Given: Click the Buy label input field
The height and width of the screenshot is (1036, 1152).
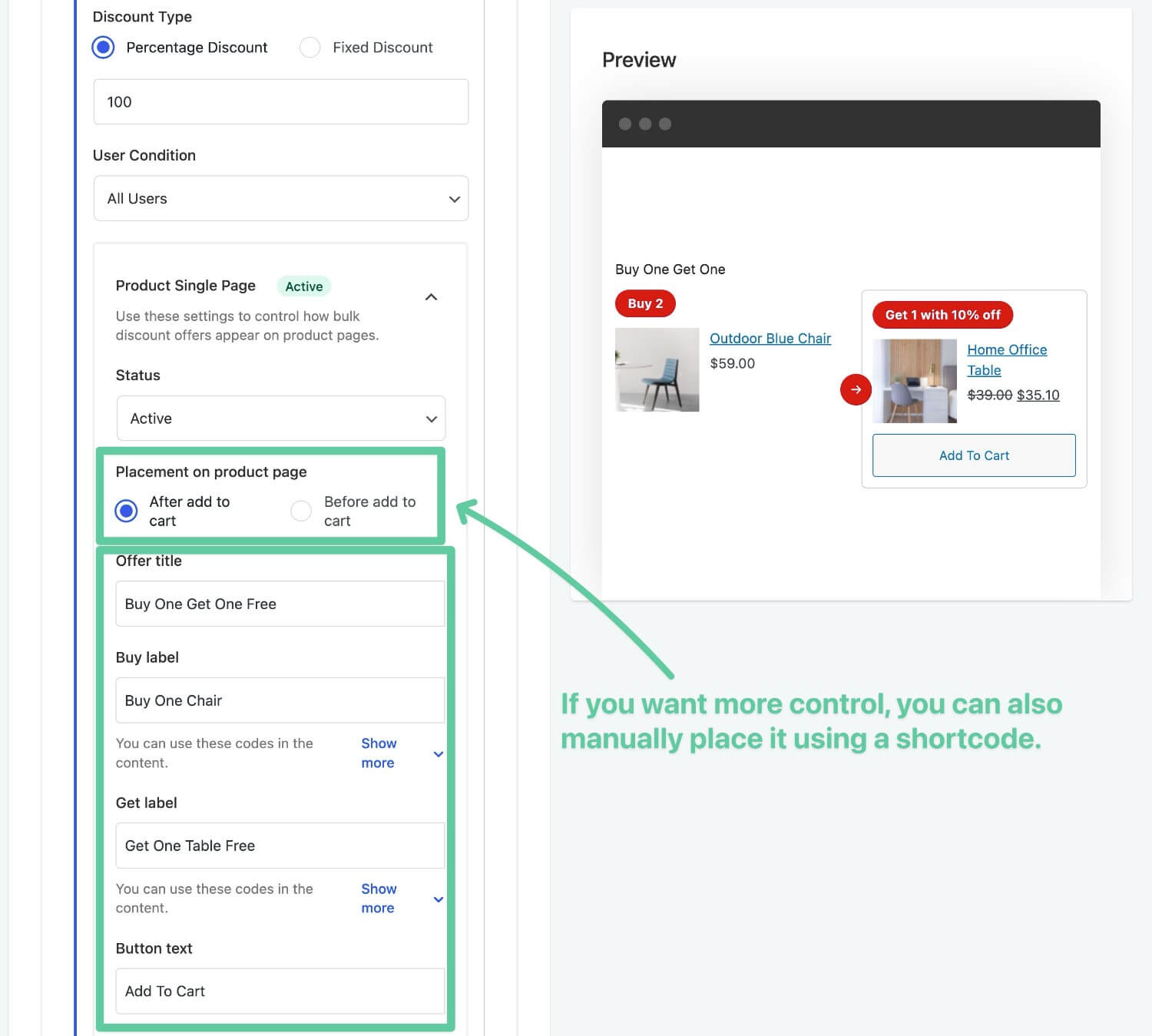Looking at the screenshot, I should pos(280,700).
